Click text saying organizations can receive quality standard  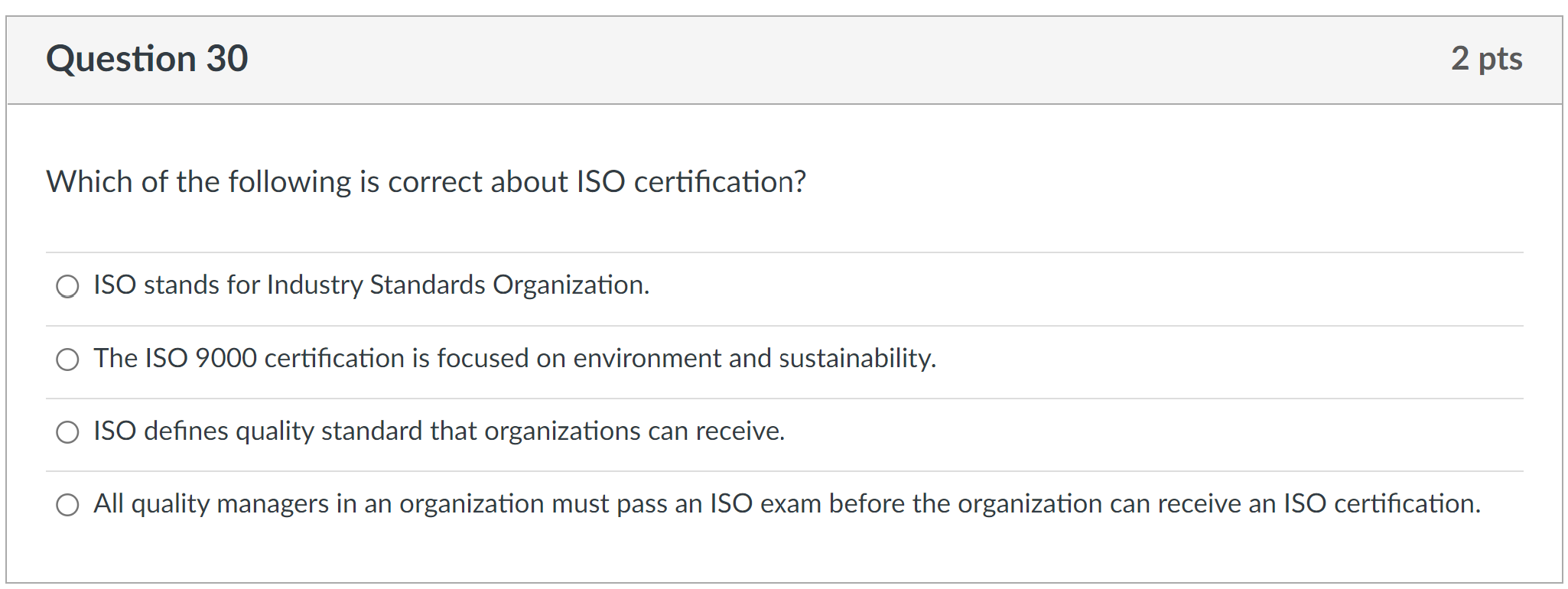tap(438, 431)
